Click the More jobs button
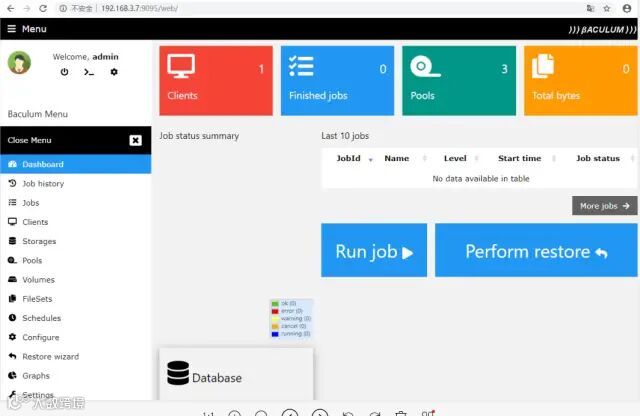This screenshot has width=640, height=416. (604, 206)
